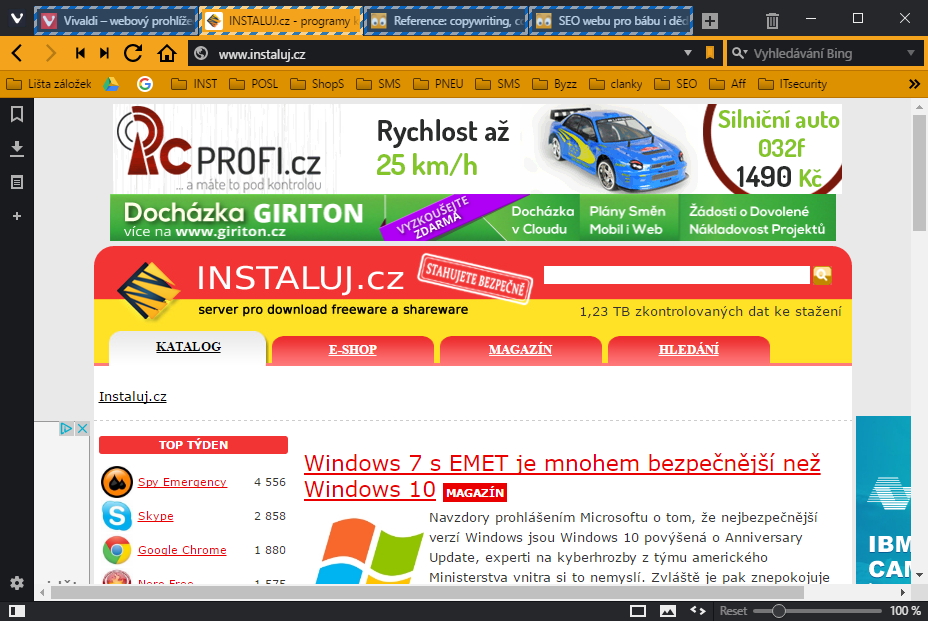Viewport: 928px width, 621px height.
Task: Click the vertical page scrollbar thumb
Action: (x=919, y=173)
